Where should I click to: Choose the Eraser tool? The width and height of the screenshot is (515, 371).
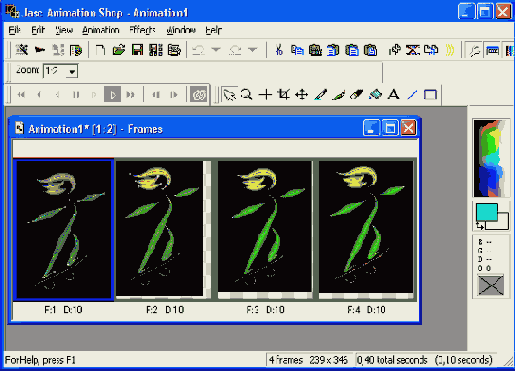point(356,95)
